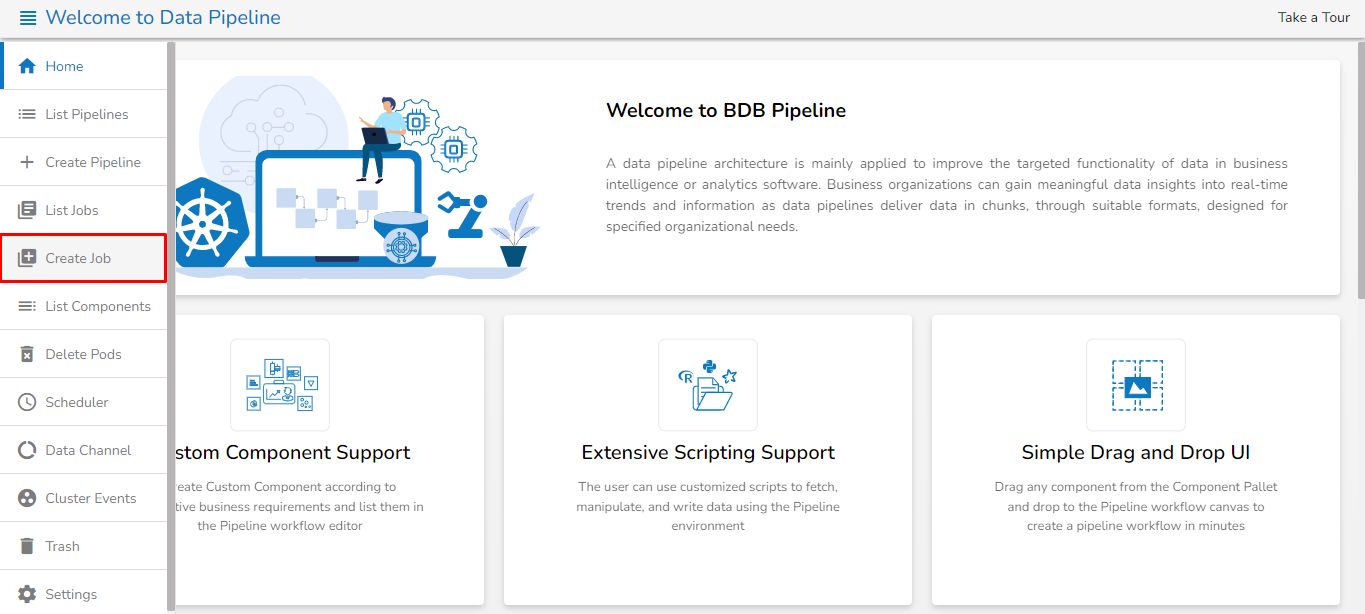Viewport: 1365px width, 614px height.
Task: Open List Components from the sidebar
Action: 84,306
